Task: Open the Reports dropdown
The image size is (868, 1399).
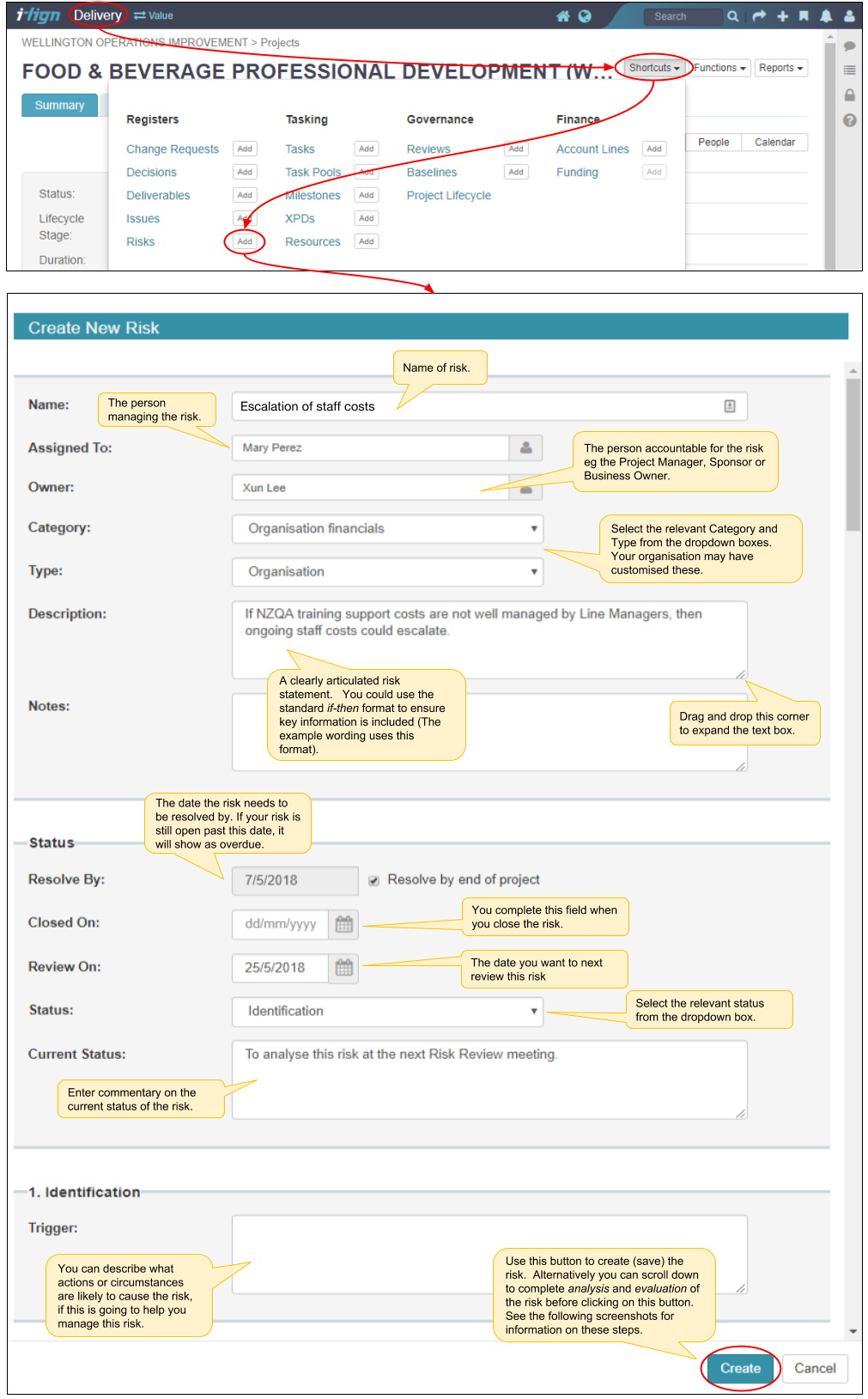Action: [781, 68]
